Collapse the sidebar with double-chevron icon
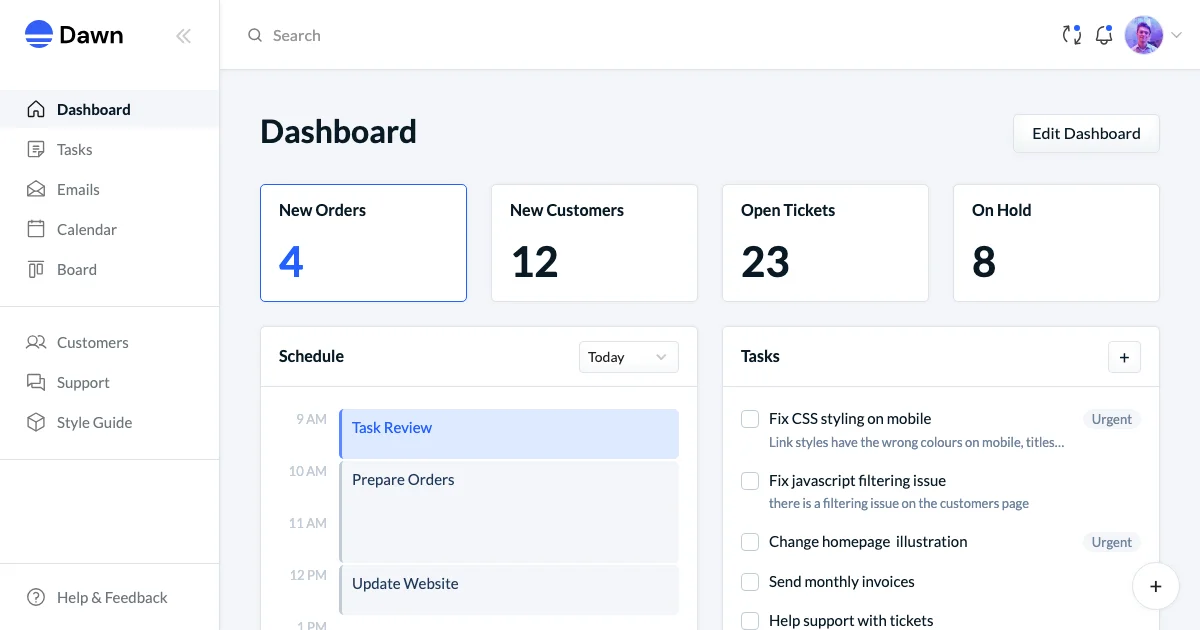 click(183, 36)
